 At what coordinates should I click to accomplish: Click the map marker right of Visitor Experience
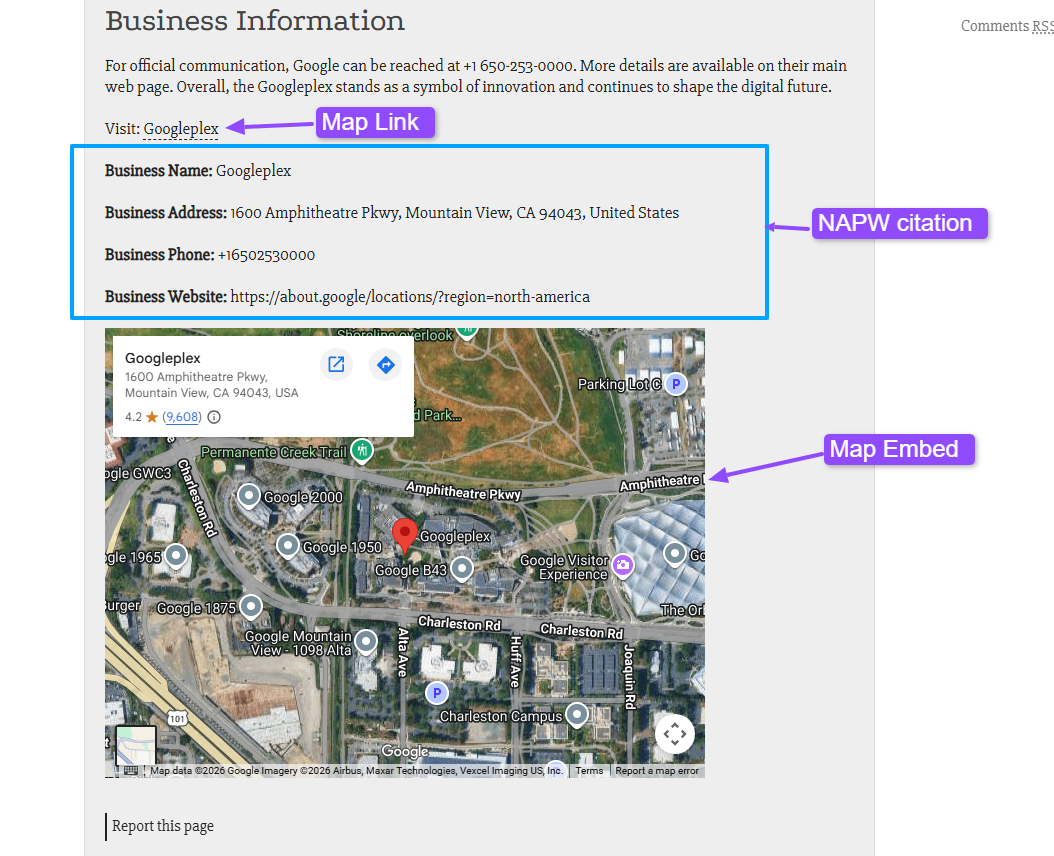tap(674, 555)
